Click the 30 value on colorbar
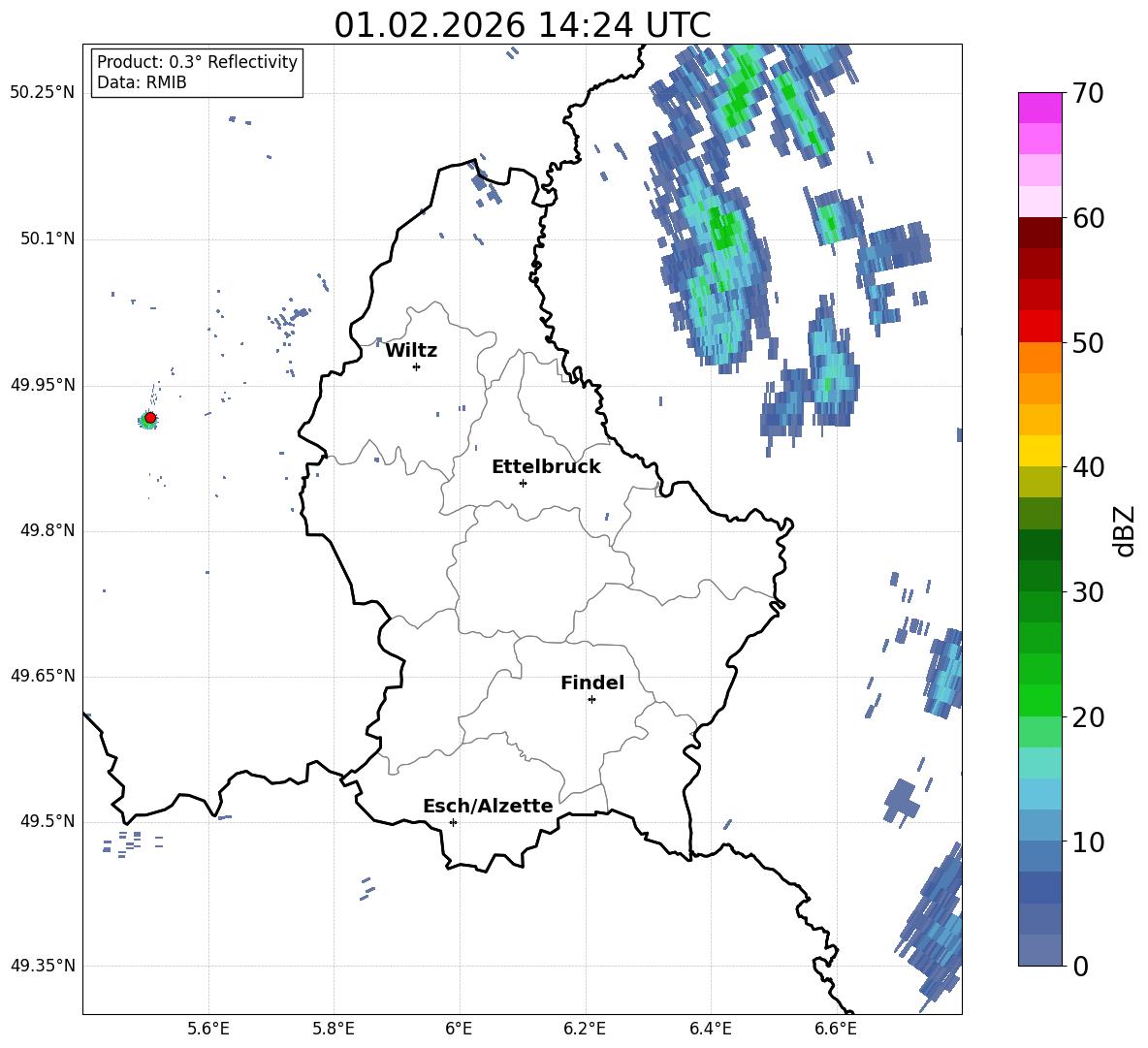 [x=1087, y=592]
